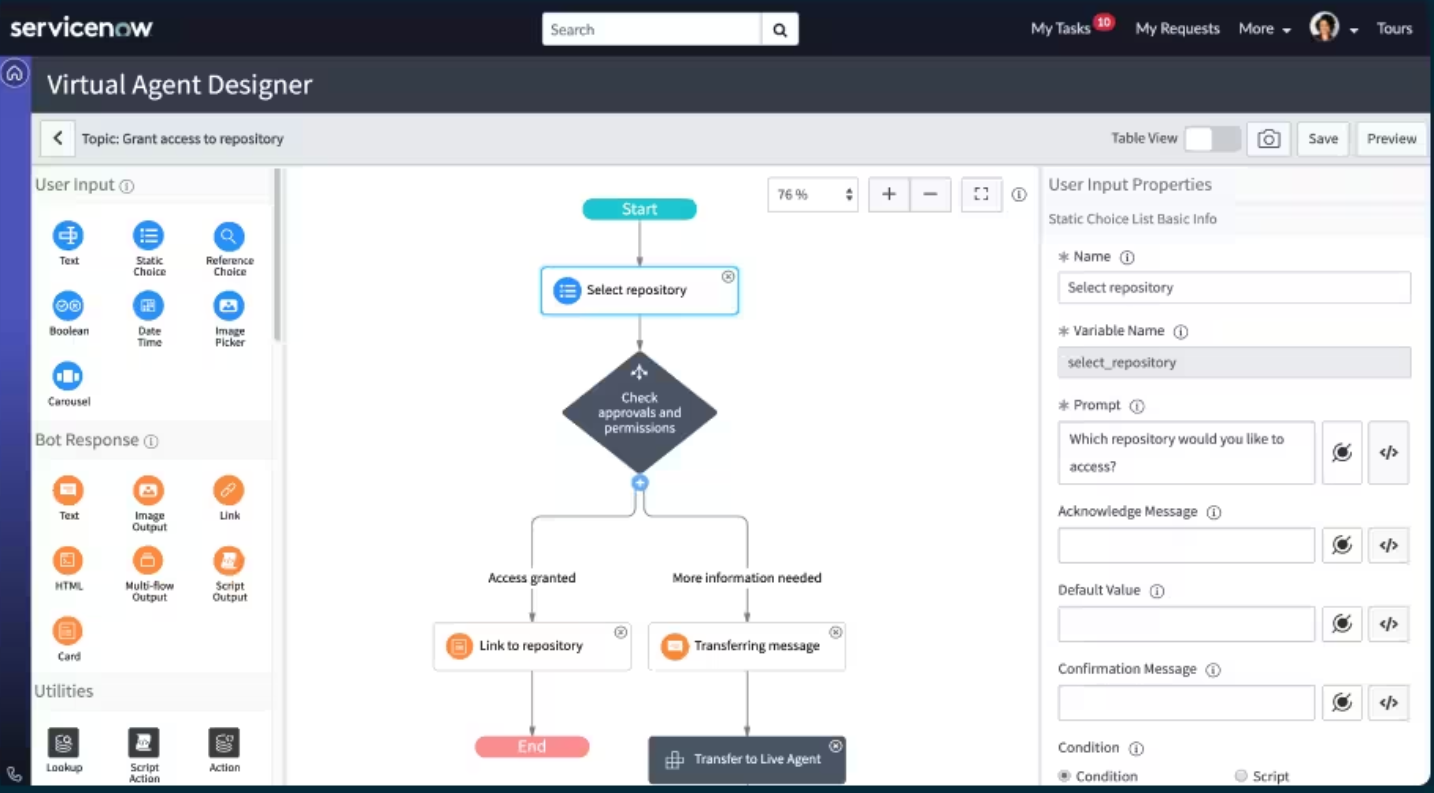
Task: Select the Image Output response icon
Action: 148,490
